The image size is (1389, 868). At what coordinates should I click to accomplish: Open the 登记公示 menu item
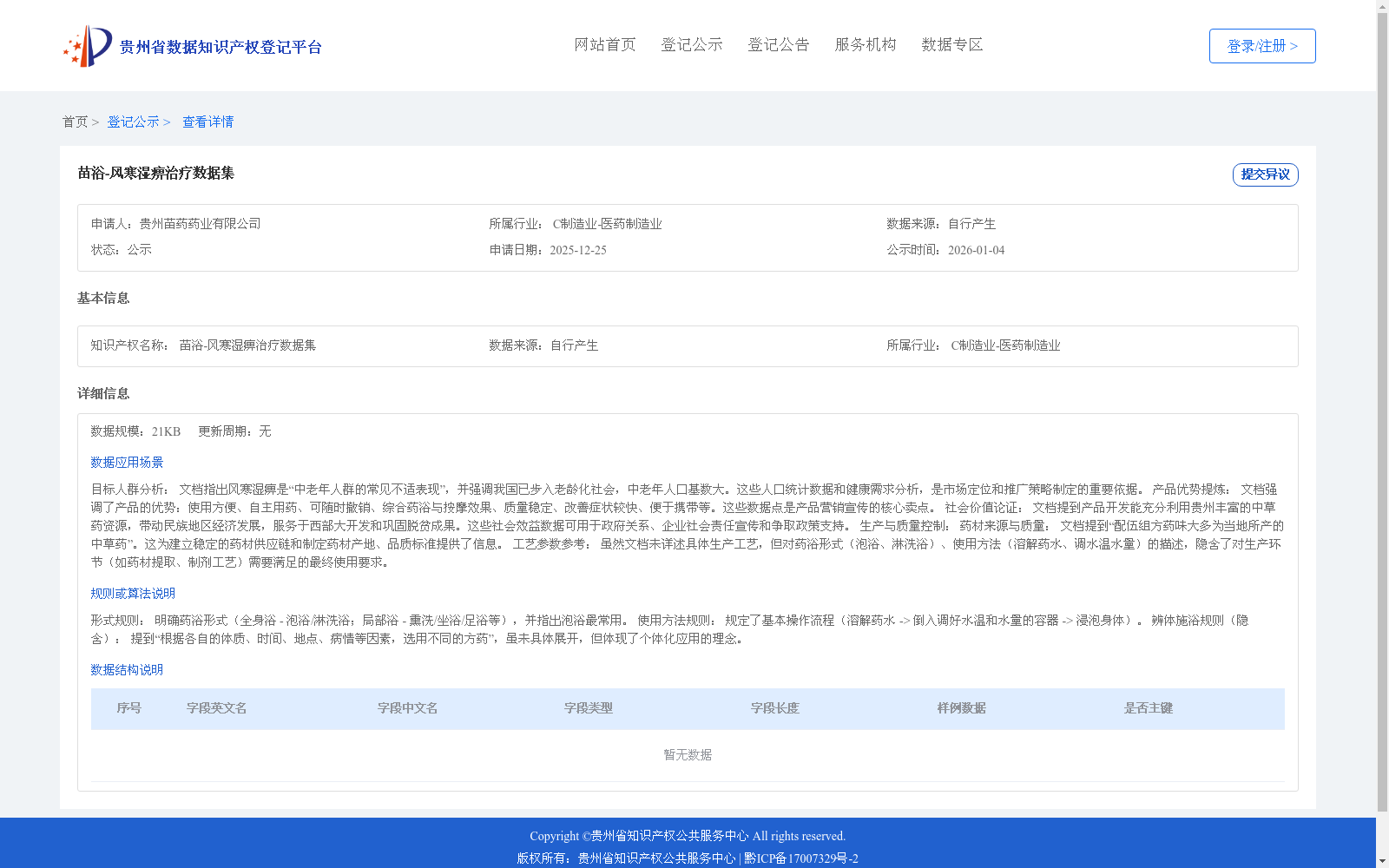pos(692,44)
